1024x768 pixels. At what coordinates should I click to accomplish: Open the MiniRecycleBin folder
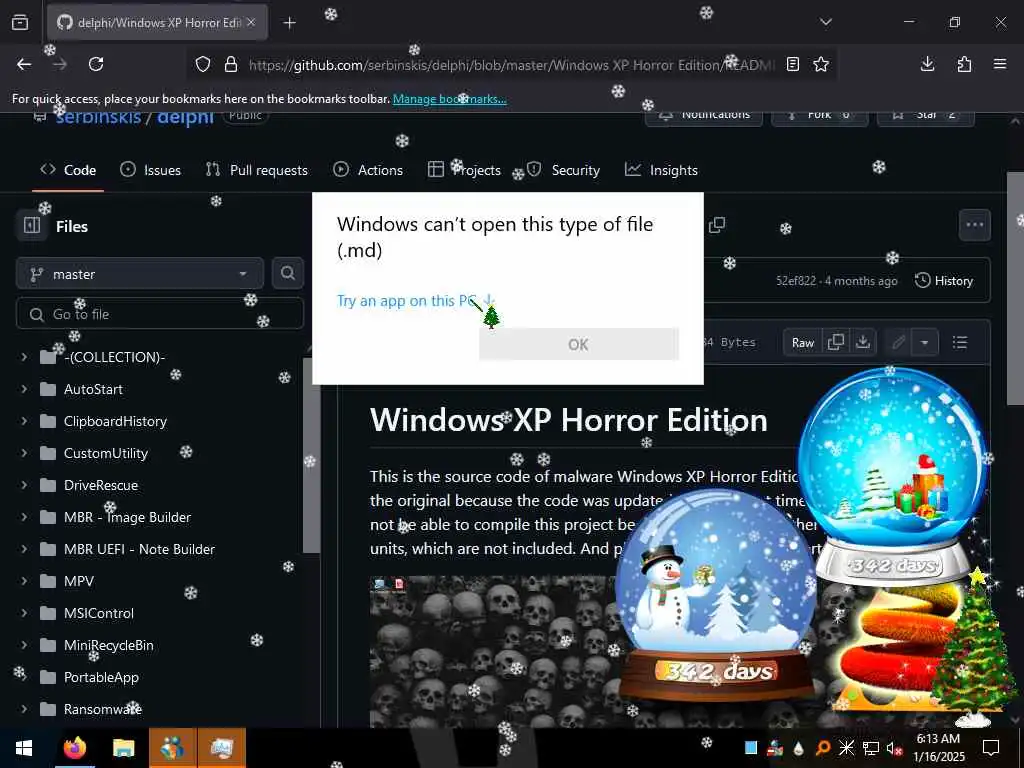pyautogui.click(x=108, y=645)
